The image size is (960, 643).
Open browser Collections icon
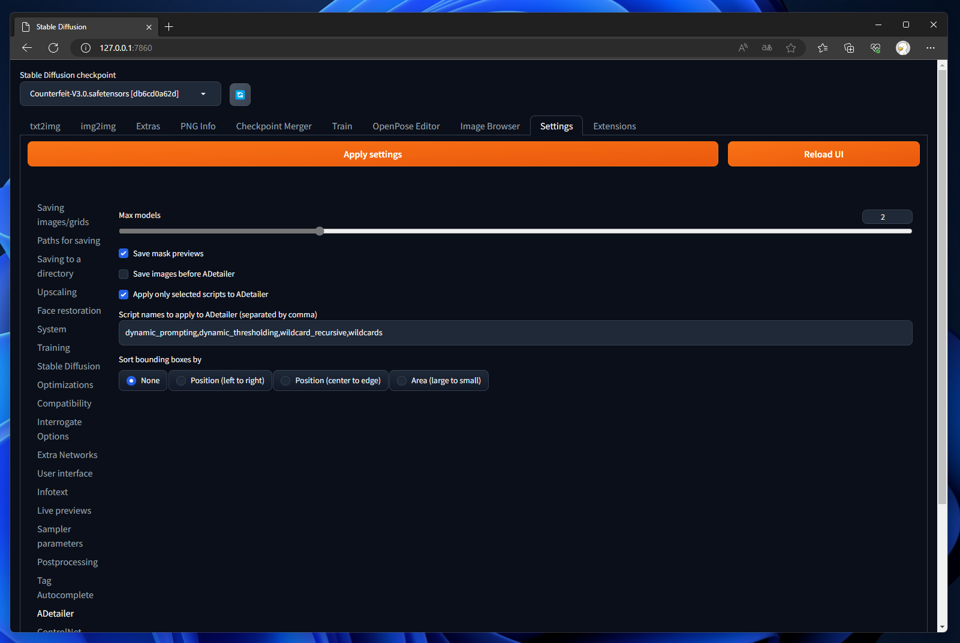pyautogui.click(x=849, y=48)
